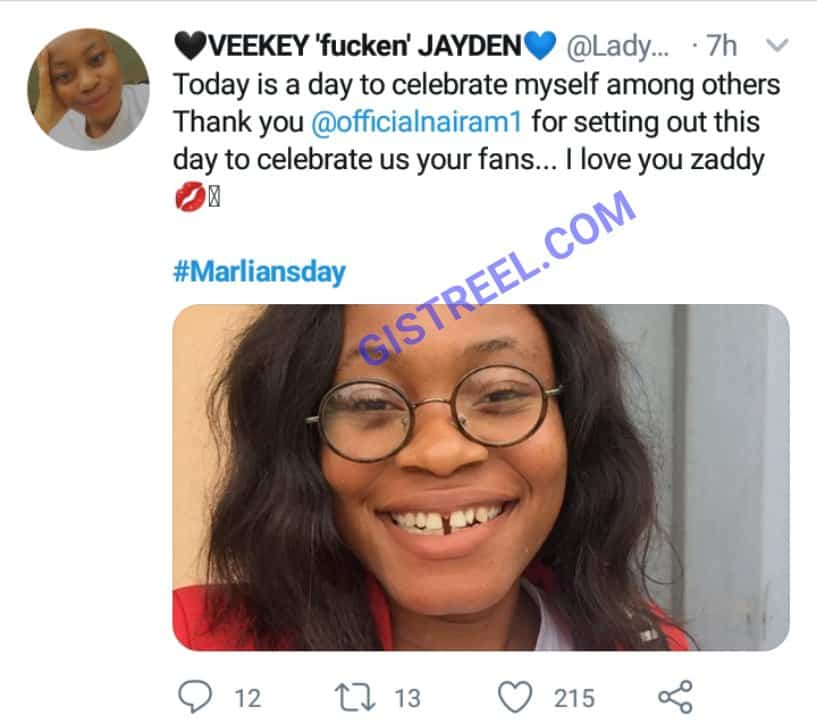
Task: Open the #Marliansday hashtag
Action: (x=259, y=271)
